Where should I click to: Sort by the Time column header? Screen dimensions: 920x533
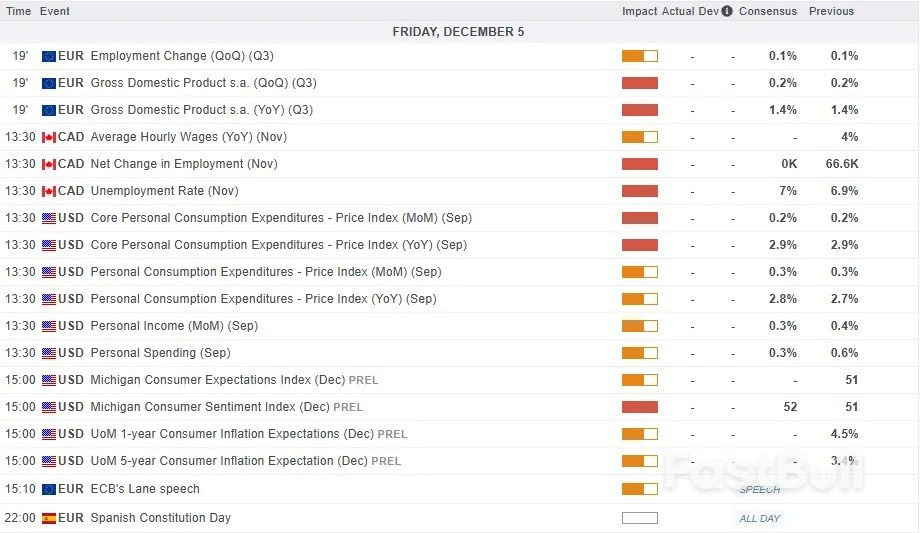(x=18, y=11)
